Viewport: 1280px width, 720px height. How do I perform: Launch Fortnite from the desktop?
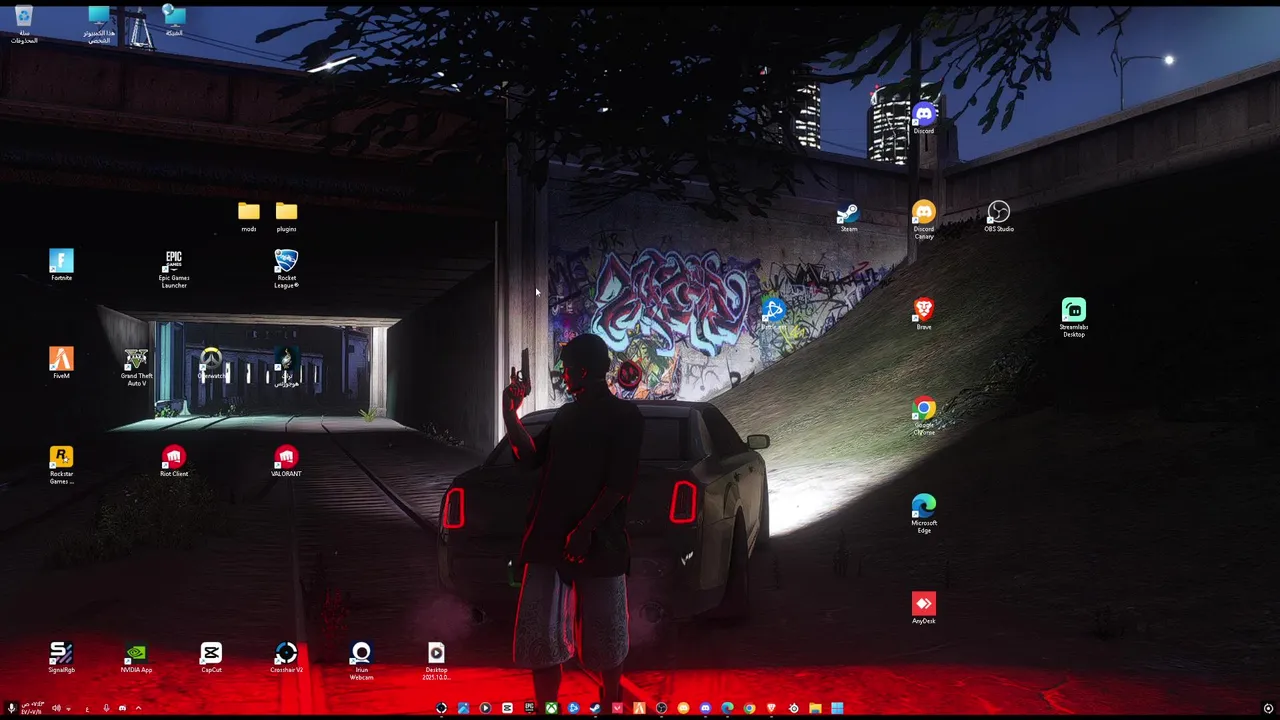pyautogui.click(x=61, y=265)
